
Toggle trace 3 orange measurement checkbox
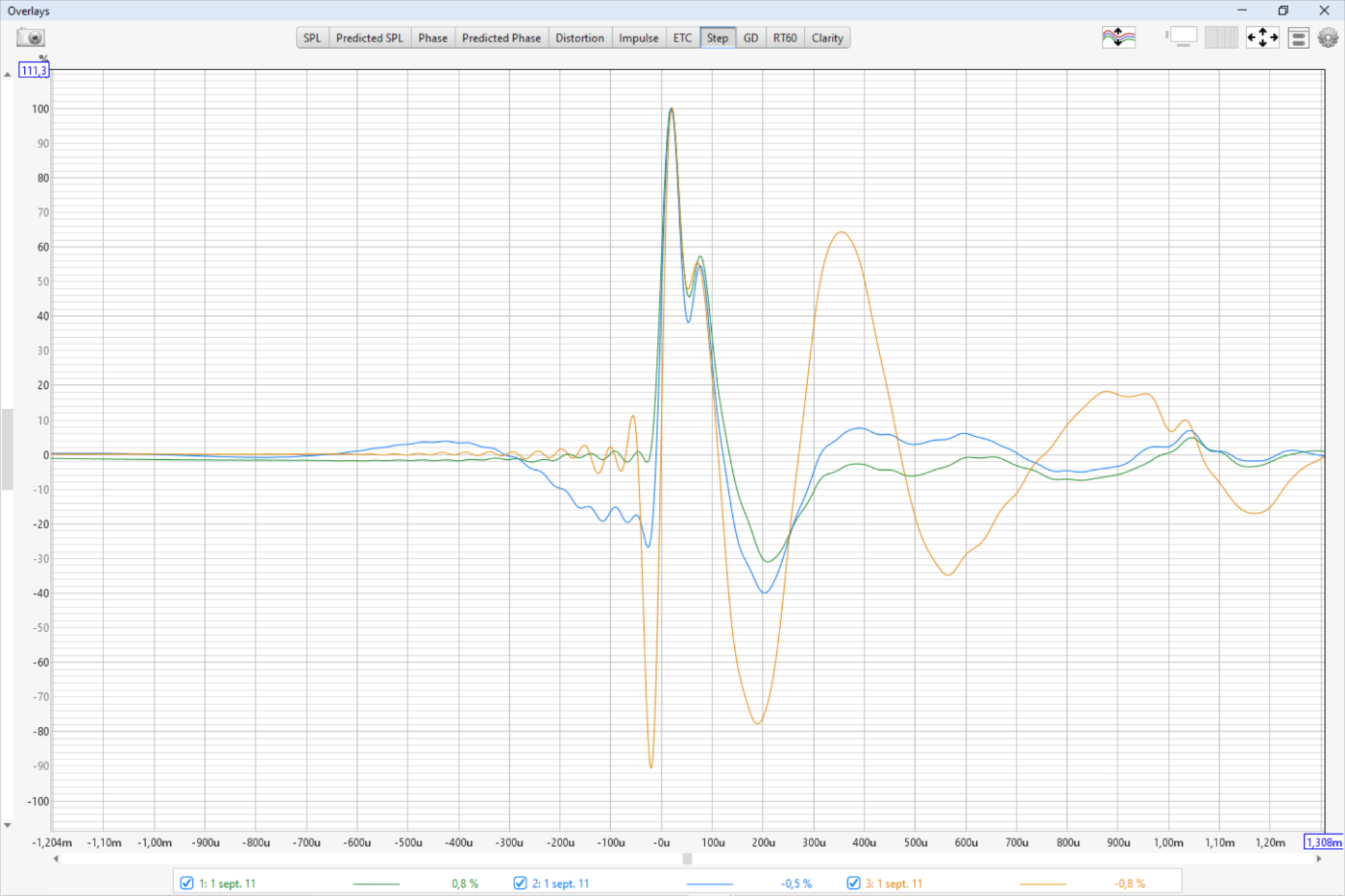click(x=853, y=883)
